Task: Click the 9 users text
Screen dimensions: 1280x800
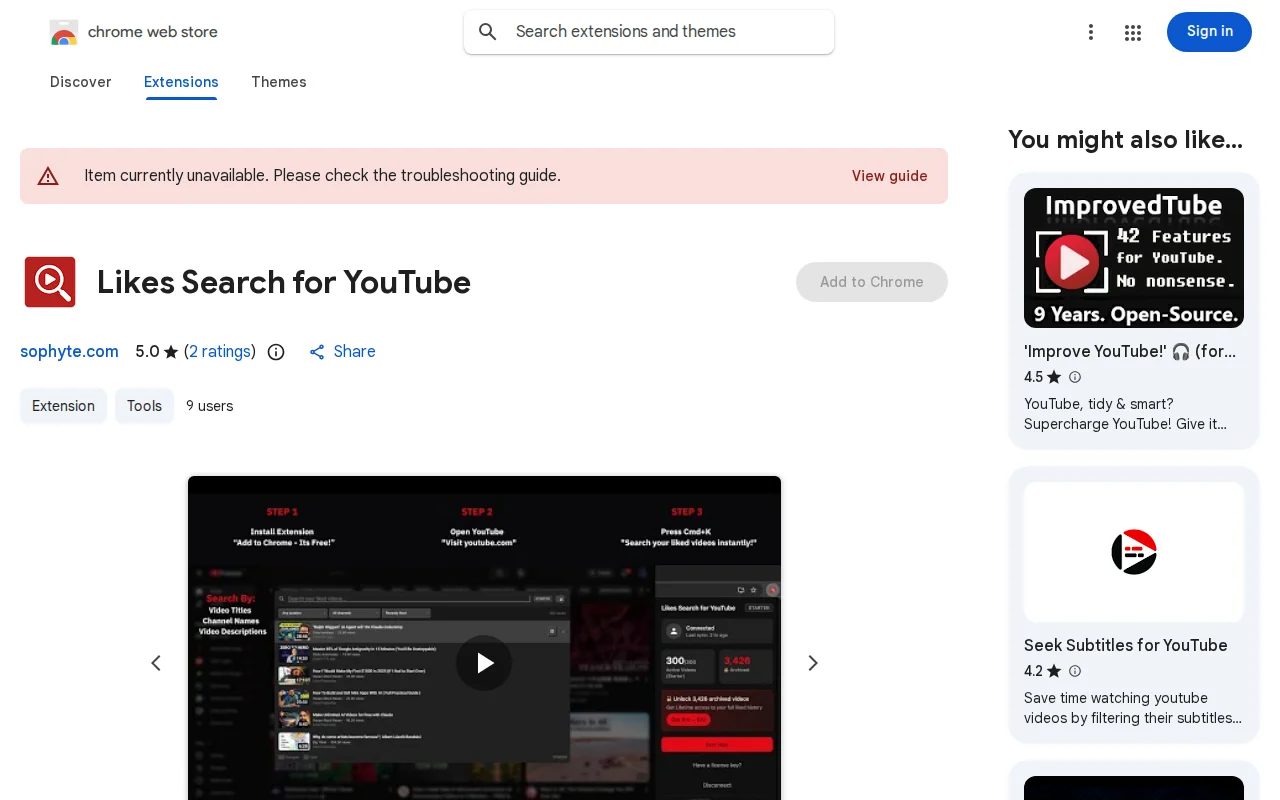Action: 210,406
